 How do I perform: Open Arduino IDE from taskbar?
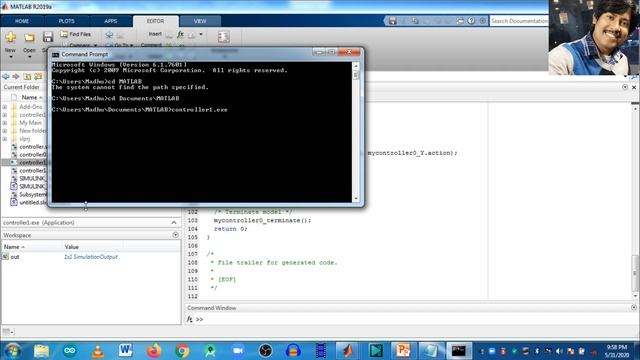coord(69,351)
